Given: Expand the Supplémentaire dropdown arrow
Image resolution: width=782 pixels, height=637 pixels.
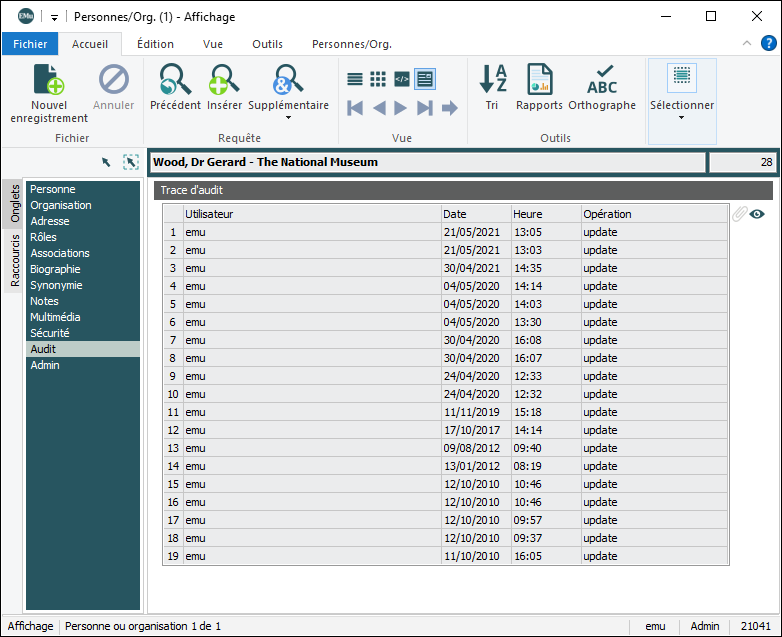Looking at the screenshot, I should pyautogui.click(x=288, y=118).
